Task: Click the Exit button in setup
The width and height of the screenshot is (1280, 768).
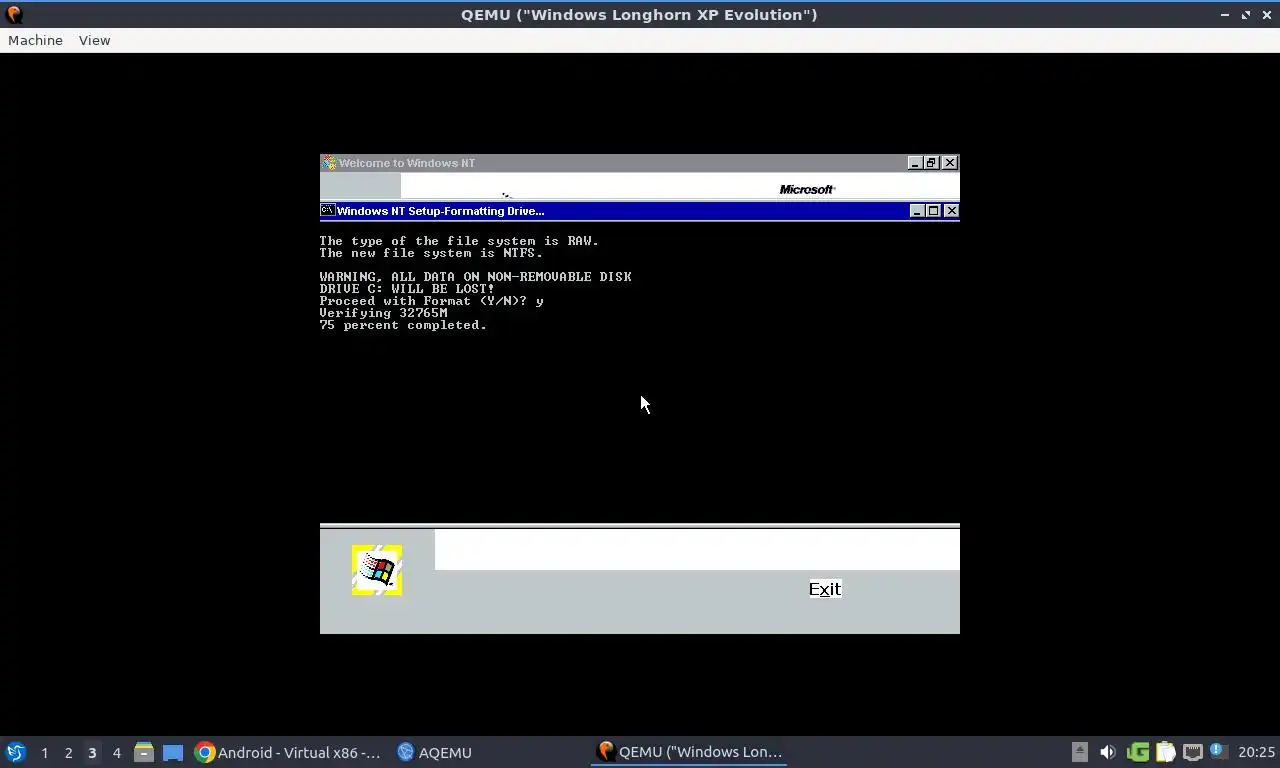Action: (x=825, y=589)
